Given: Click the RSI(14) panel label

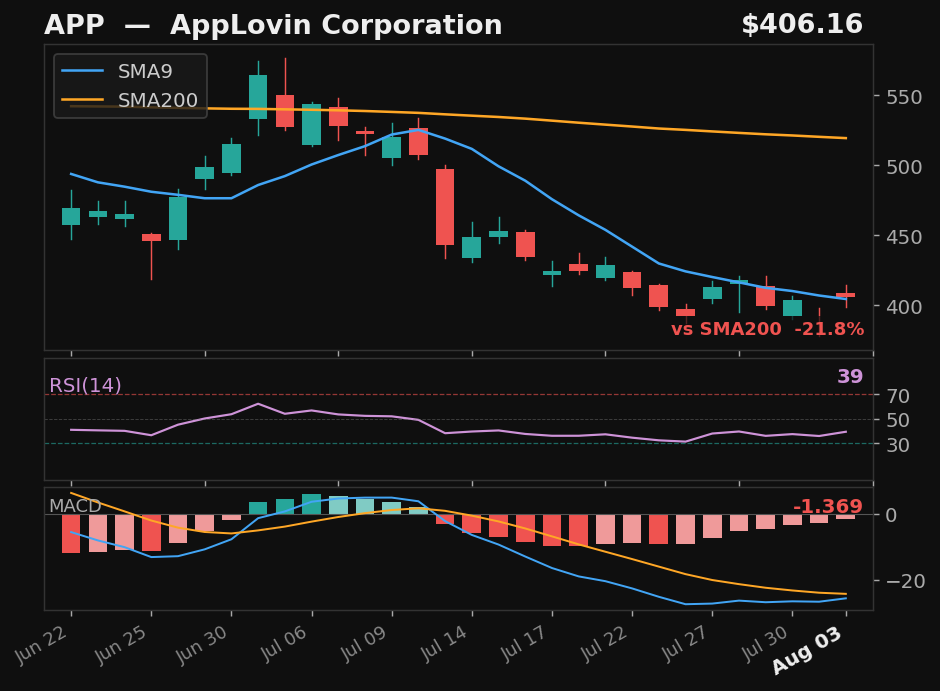Looking at the screenshot, I should 85,385.
